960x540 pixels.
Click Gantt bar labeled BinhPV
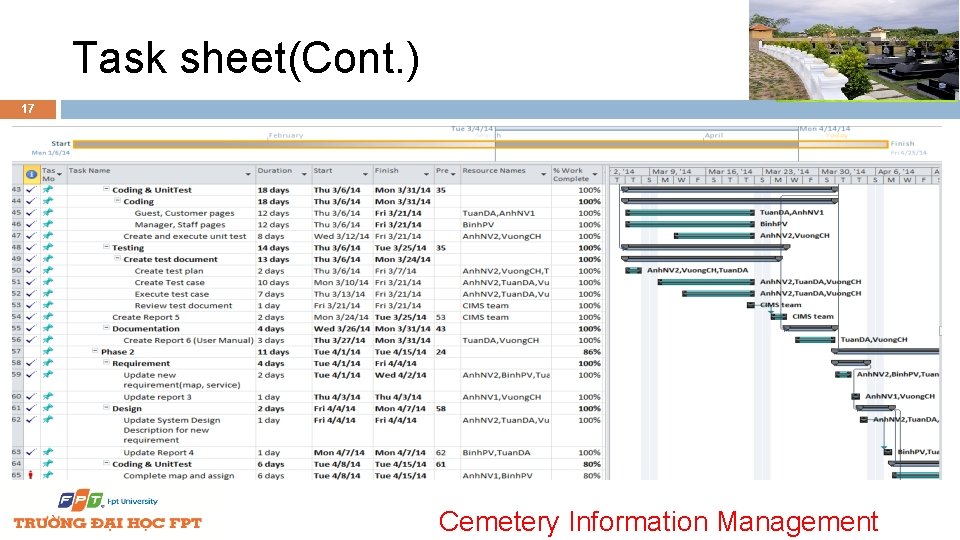(x=690, y=224)
